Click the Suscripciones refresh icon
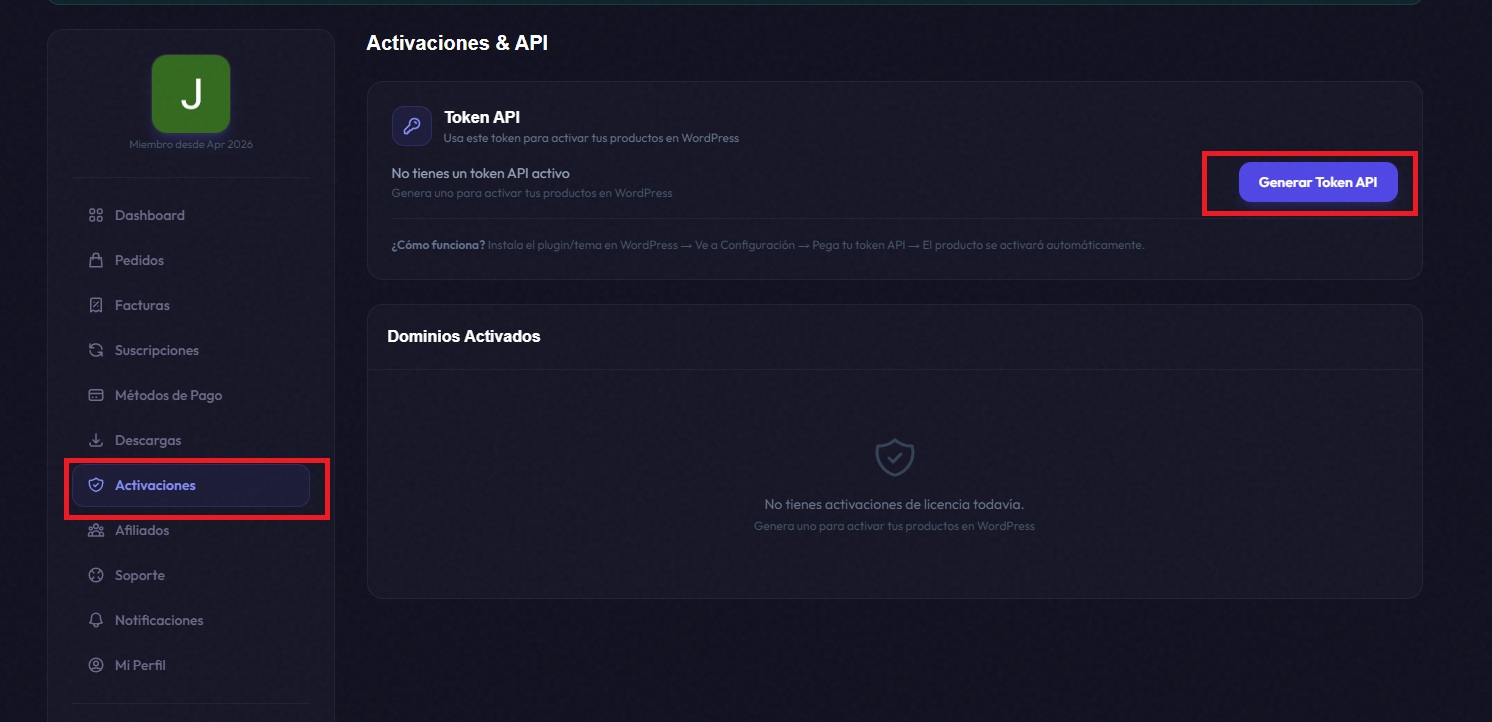1492x722 pixels. [96, 350]
